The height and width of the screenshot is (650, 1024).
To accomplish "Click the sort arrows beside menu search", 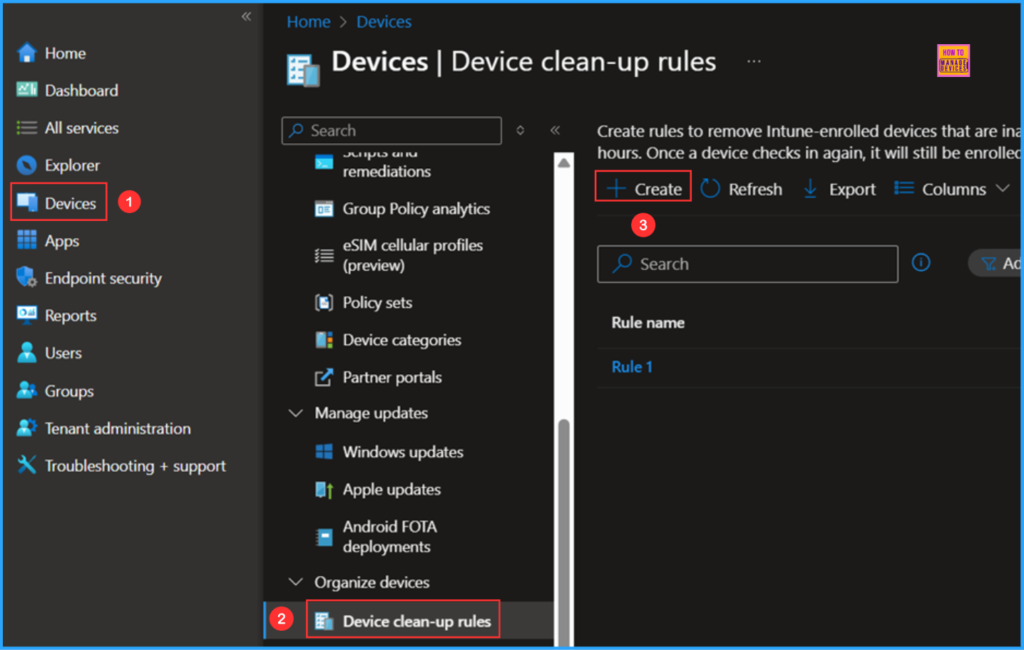I will tap(520, 130).
